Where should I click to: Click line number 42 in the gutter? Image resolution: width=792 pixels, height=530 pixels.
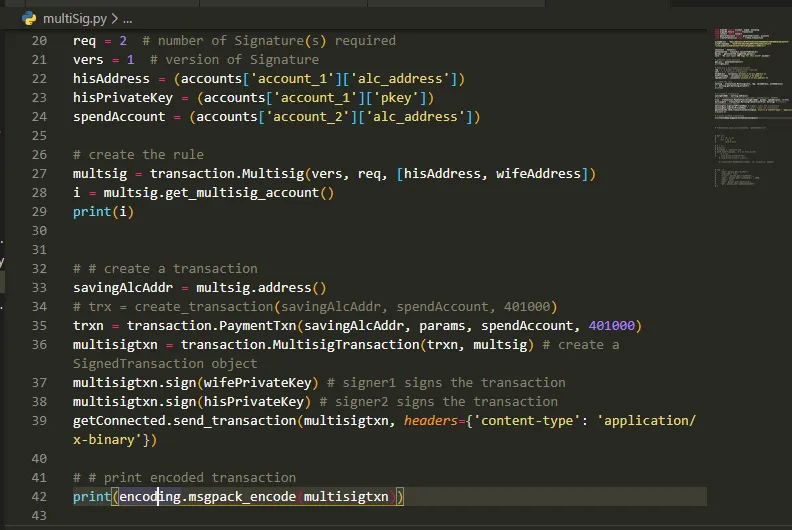(x=39, y=497)
